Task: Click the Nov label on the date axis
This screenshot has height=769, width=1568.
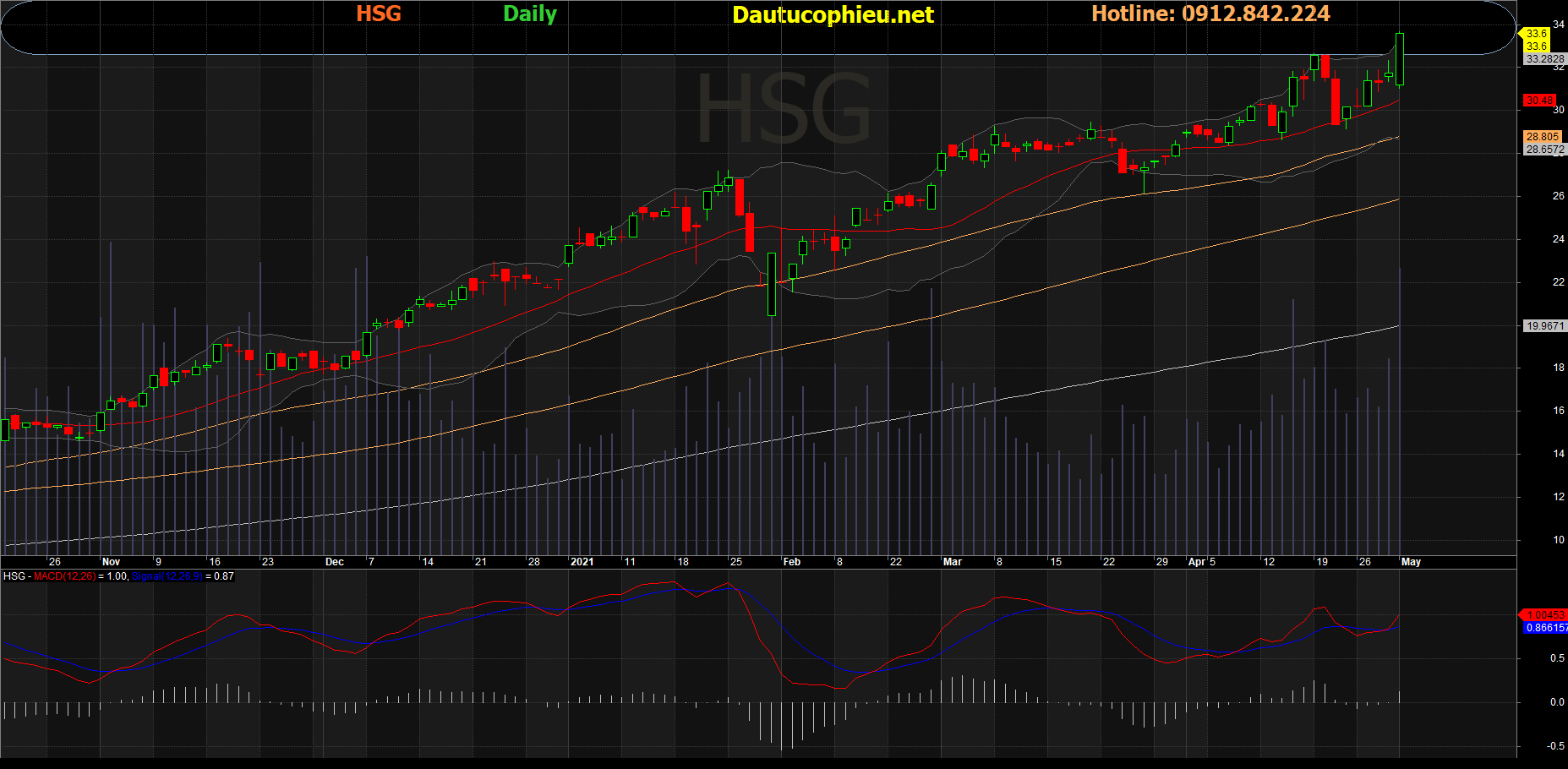Action: [x=111, y=562]
